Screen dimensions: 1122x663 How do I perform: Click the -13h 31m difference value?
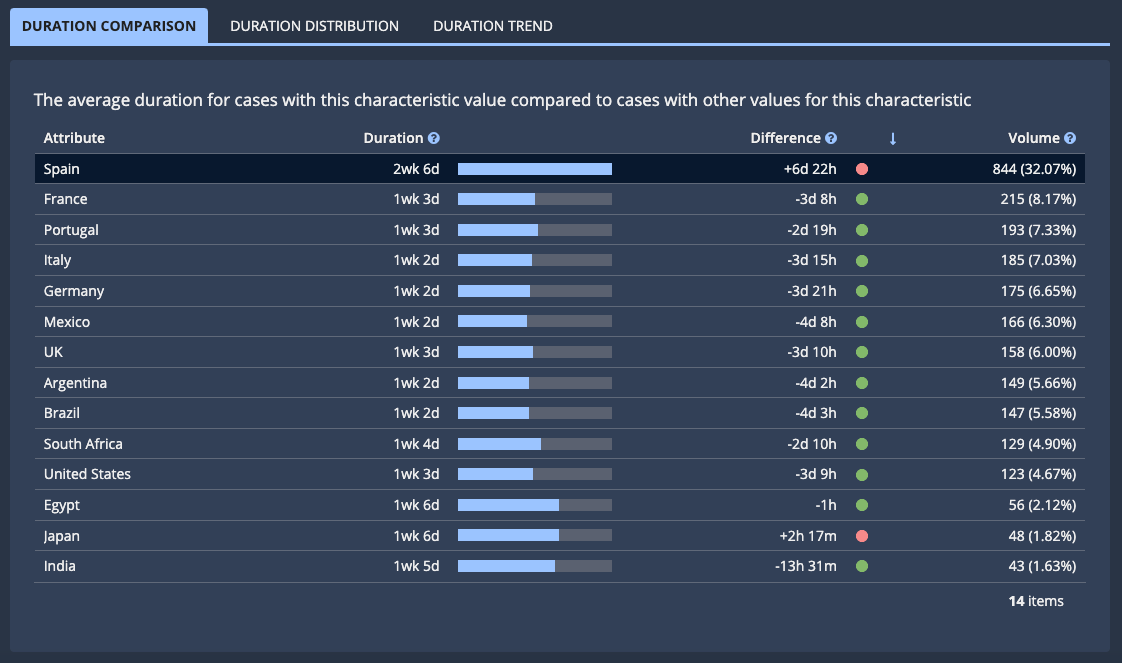tap(806, 566)
